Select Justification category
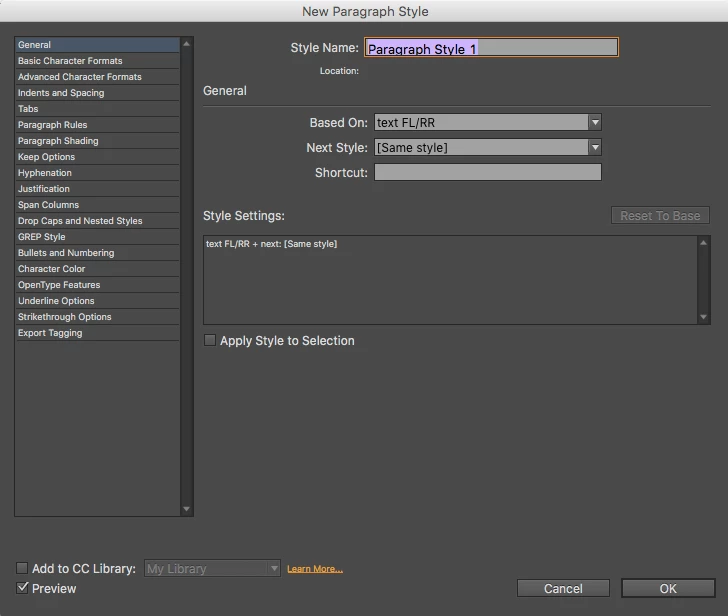The height and width of the screenshot is (616, 728). [x=98, y=189]
